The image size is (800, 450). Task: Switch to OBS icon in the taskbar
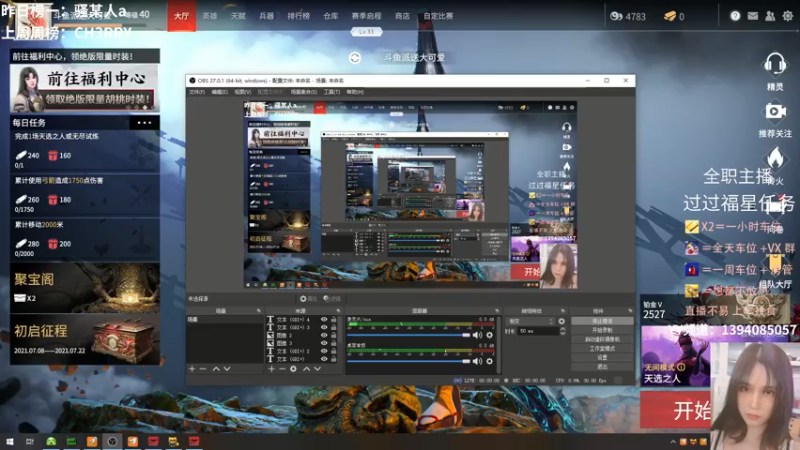112,441
